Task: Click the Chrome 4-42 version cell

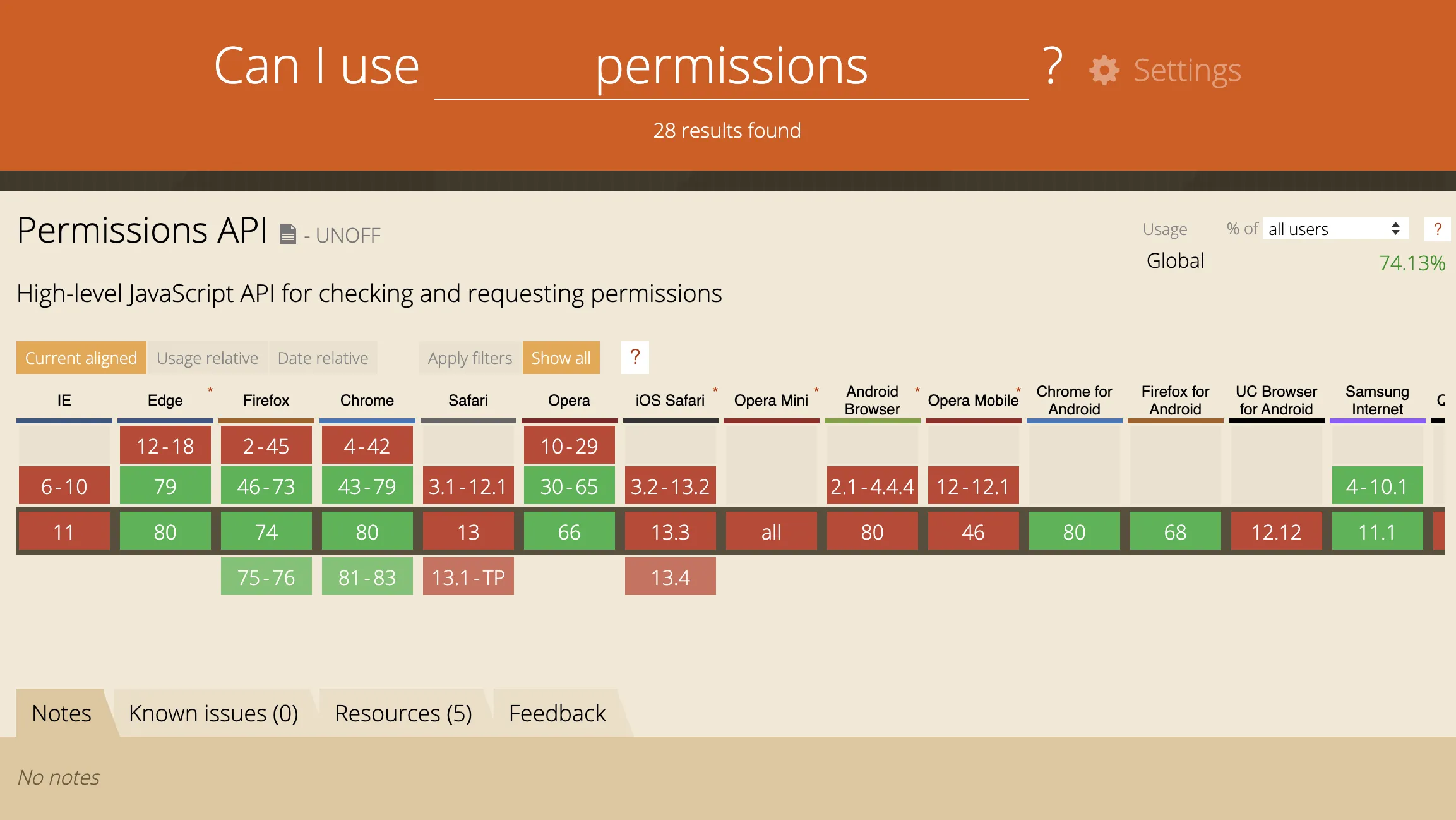Action: pos(367,445)
